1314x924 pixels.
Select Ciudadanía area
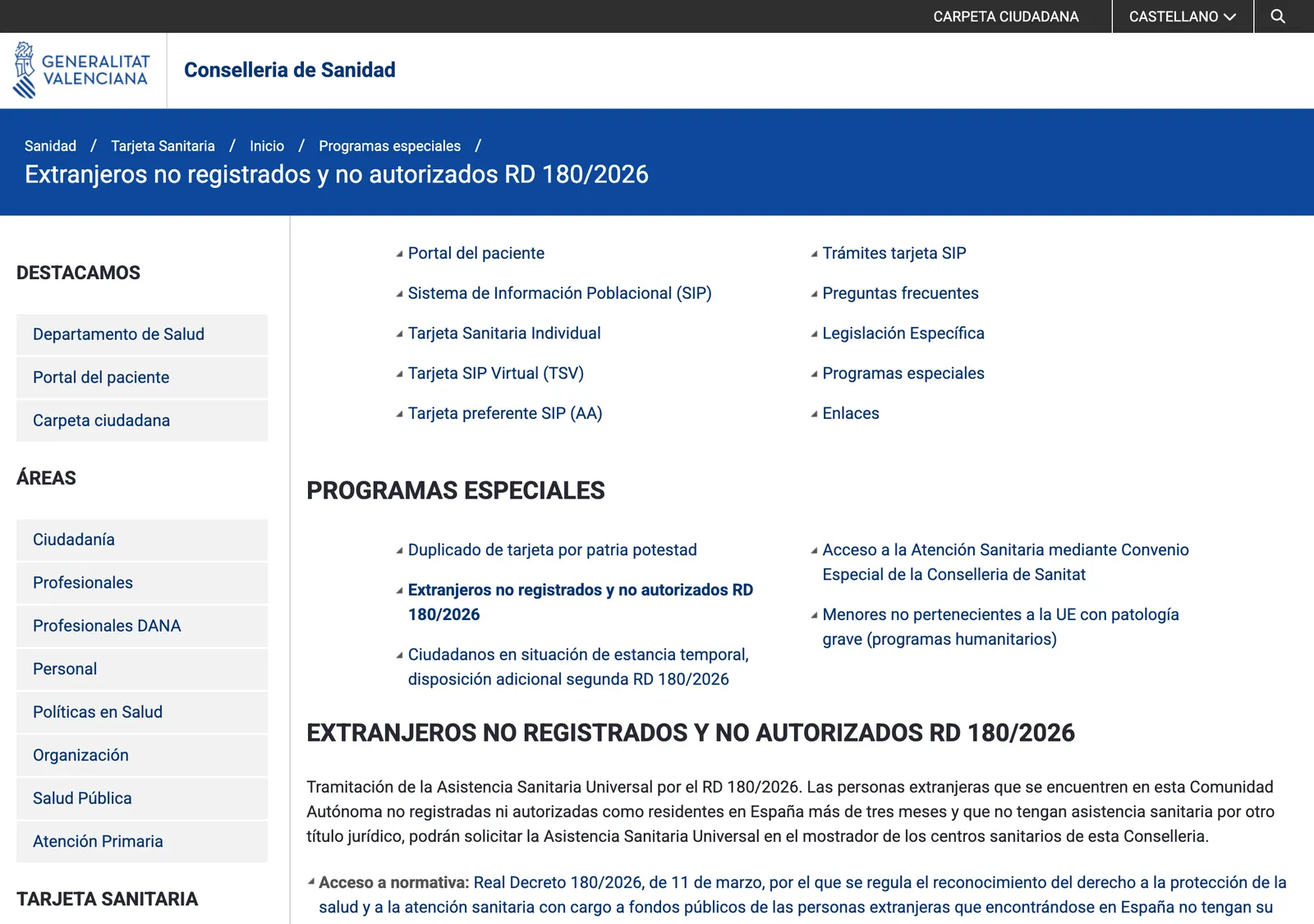click(142, 540)
